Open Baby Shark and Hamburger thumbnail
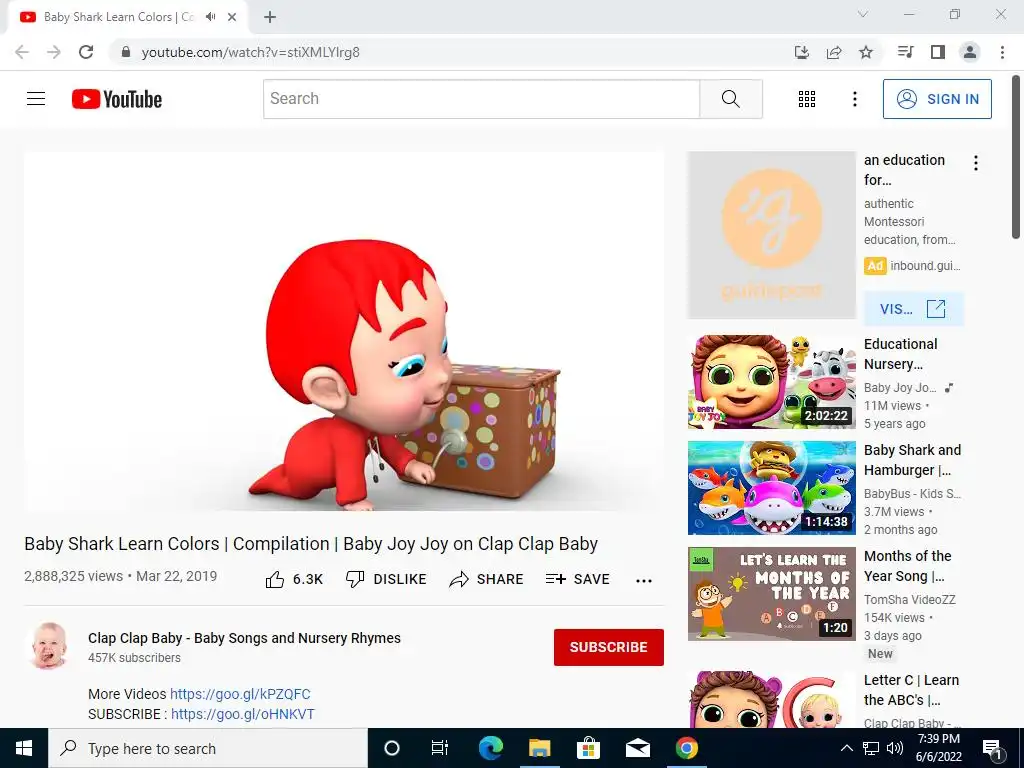Image resolution: width=1024 pixels, height=768 pixels. [x=771, y=488]
